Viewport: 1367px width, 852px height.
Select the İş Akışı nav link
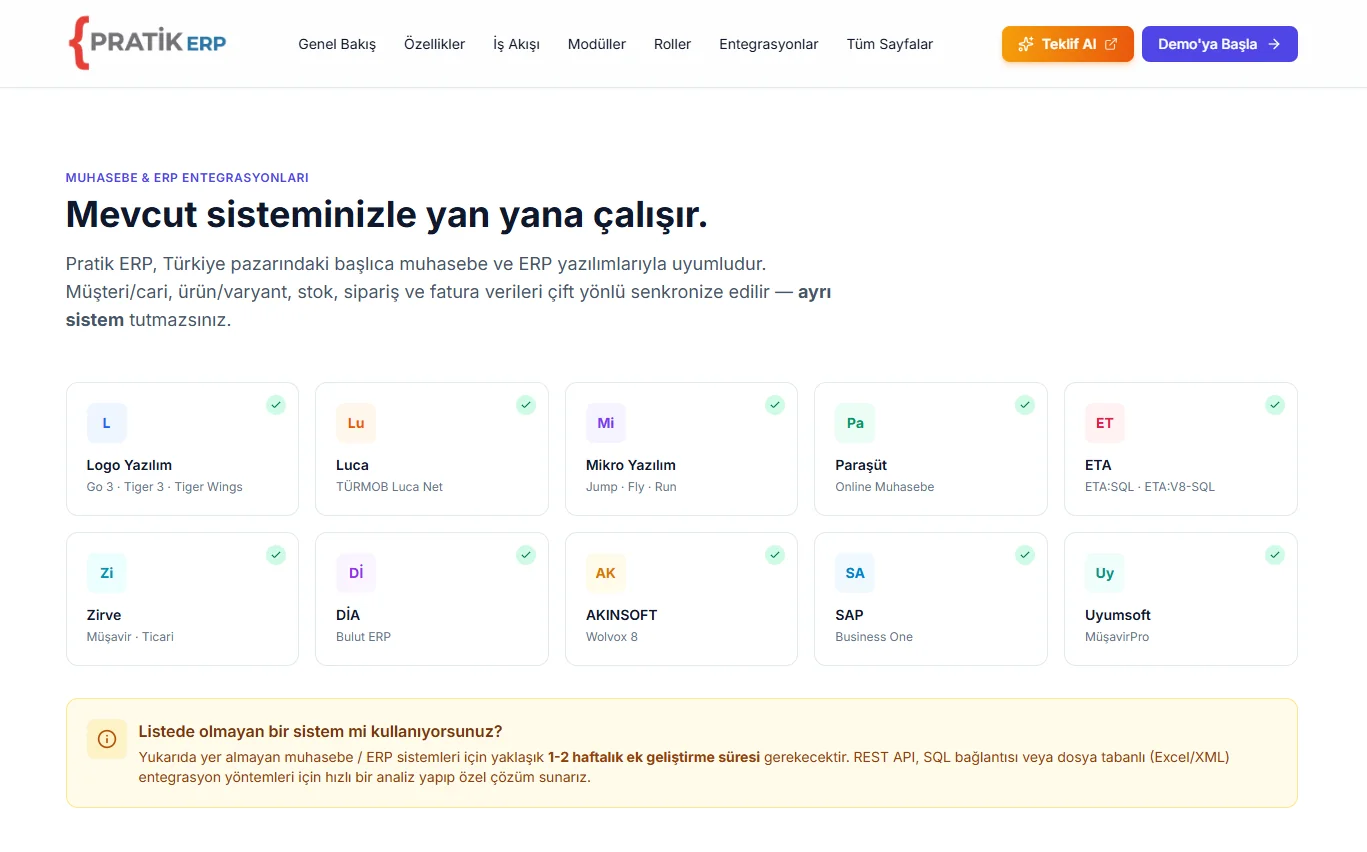[x=516, y=44]
